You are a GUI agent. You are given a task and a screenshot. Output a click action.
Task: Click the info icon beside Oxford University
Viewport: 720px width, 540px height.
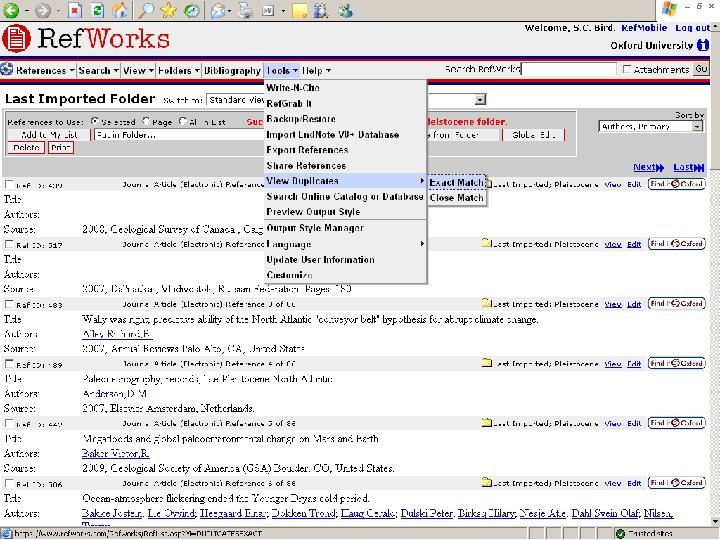tap(703, 45)
